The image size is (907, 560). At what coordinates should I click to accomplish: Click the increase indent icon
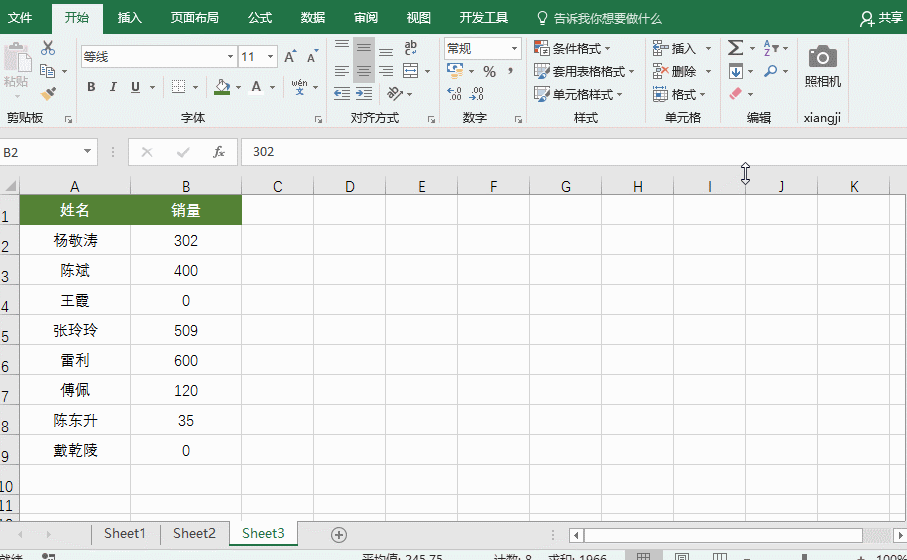364,93
